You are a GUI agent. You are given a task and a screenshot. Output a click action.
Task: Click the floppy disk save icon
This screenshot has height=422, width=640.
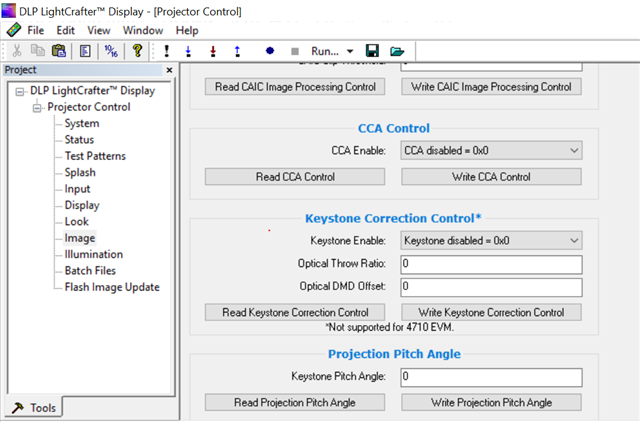tap(372, 50)
